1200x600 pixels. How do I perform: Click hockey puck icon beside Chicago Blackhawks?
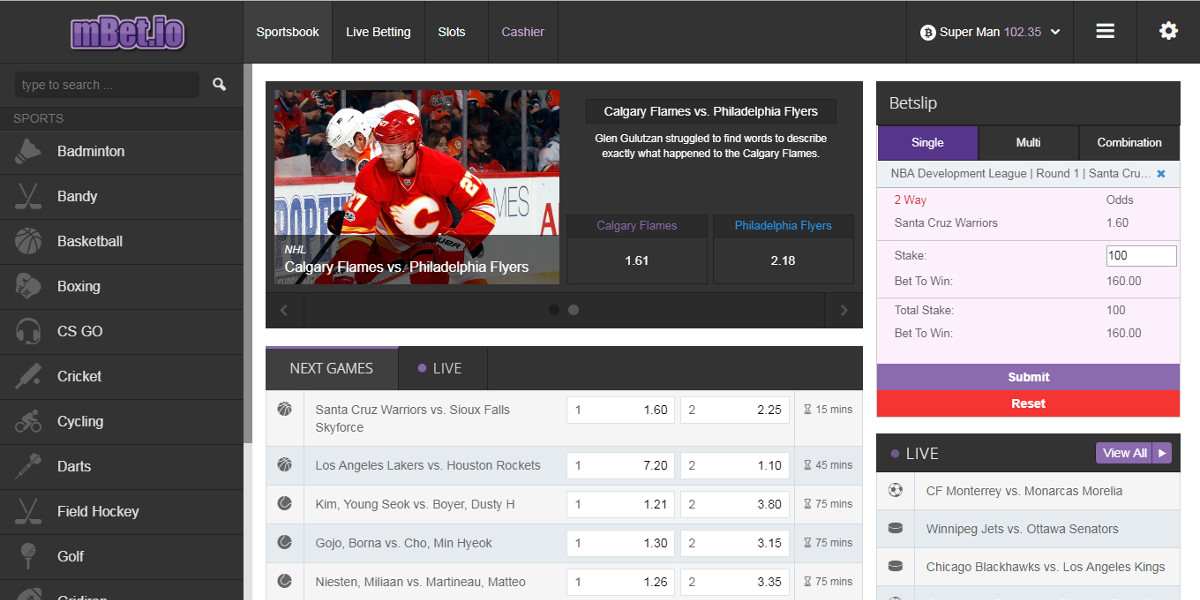click(896, 566)
